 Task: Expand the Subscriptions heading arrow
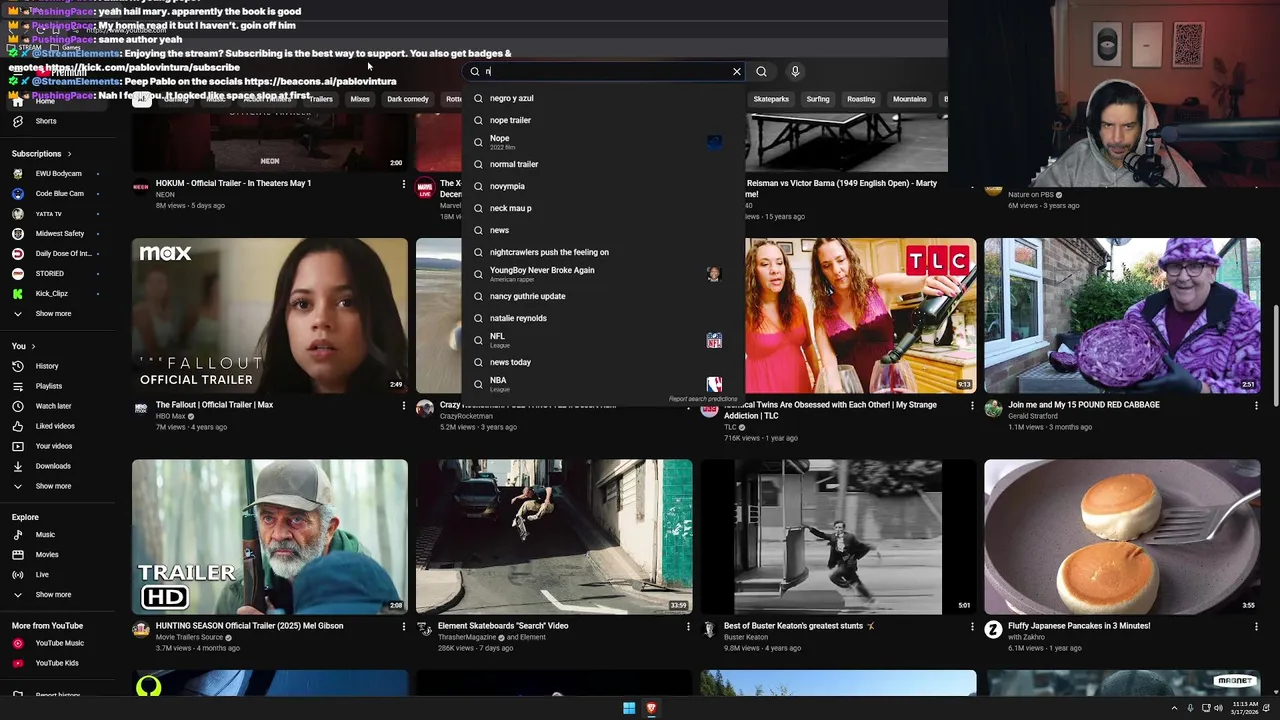pyautogui.click(x=69, y=154)
